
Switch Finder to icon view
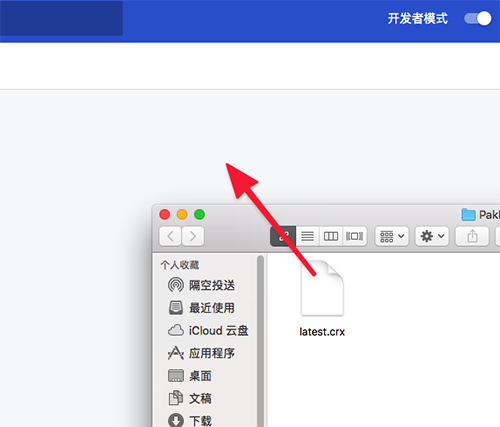pyautogui.click(x=283, y=236)
